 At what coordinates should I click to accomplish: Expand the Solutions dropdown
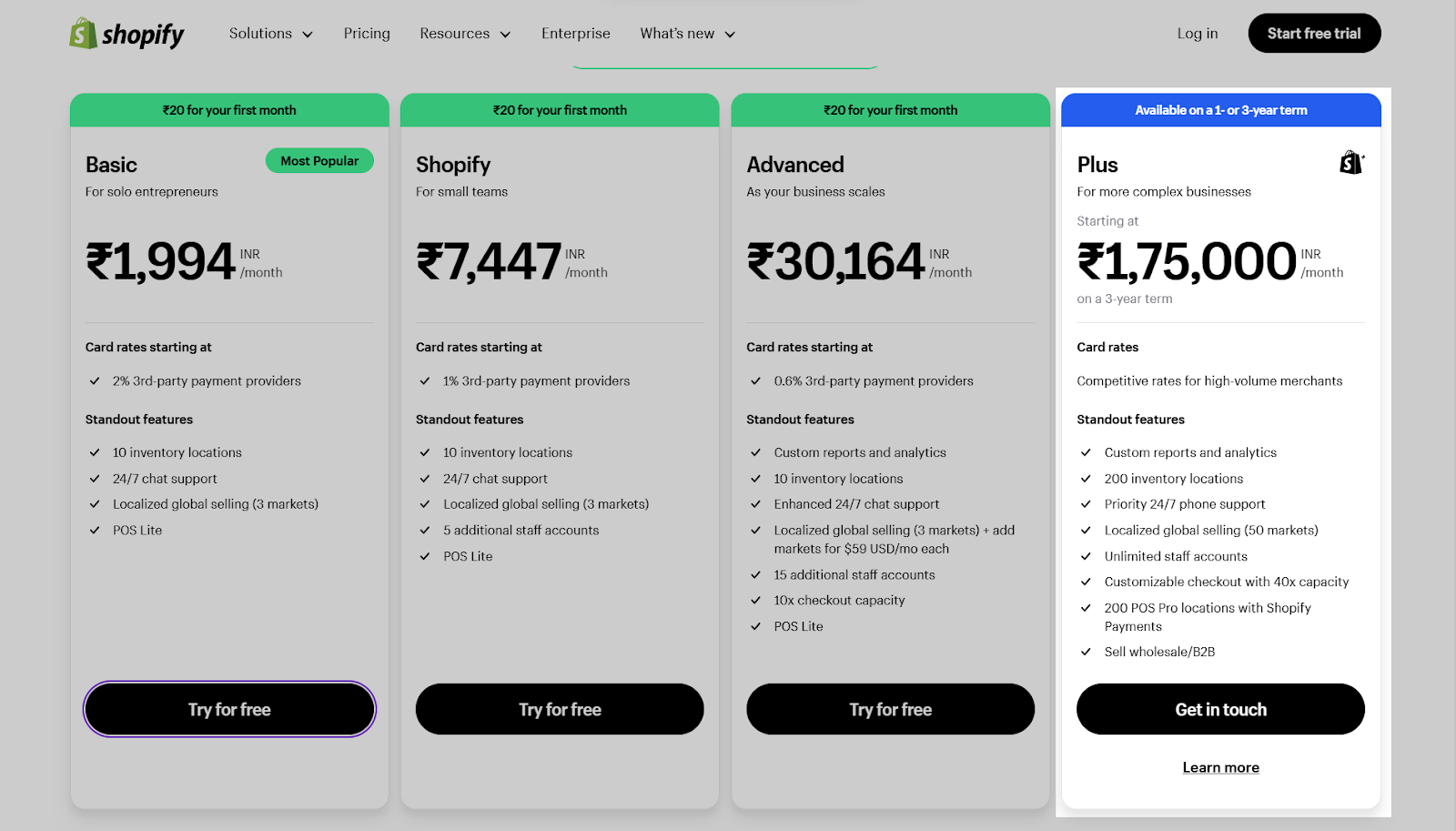269,33
